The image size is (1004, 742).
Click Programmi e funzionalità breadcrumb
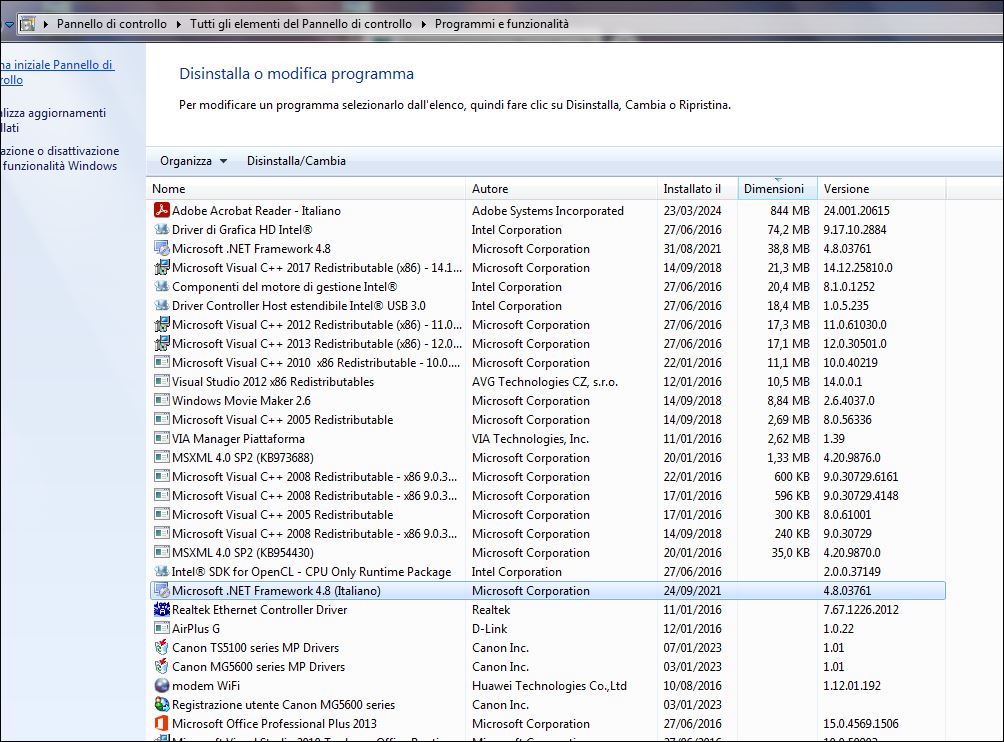501,24
